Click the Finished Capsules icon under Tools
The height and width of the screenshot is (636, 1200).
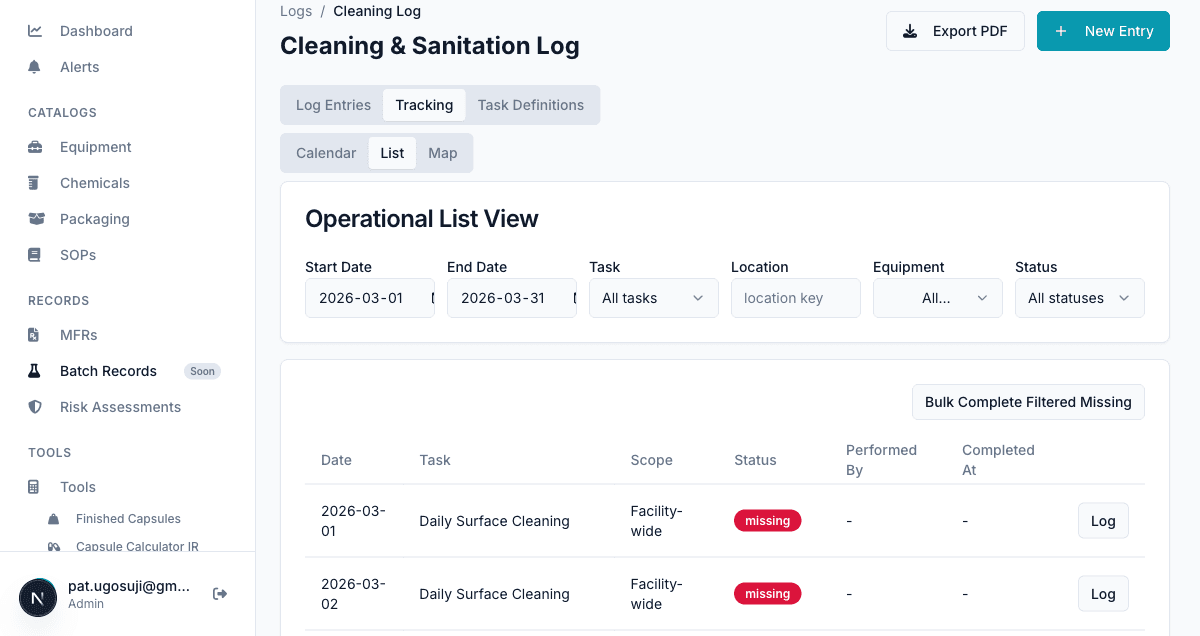tap(56, 518)
